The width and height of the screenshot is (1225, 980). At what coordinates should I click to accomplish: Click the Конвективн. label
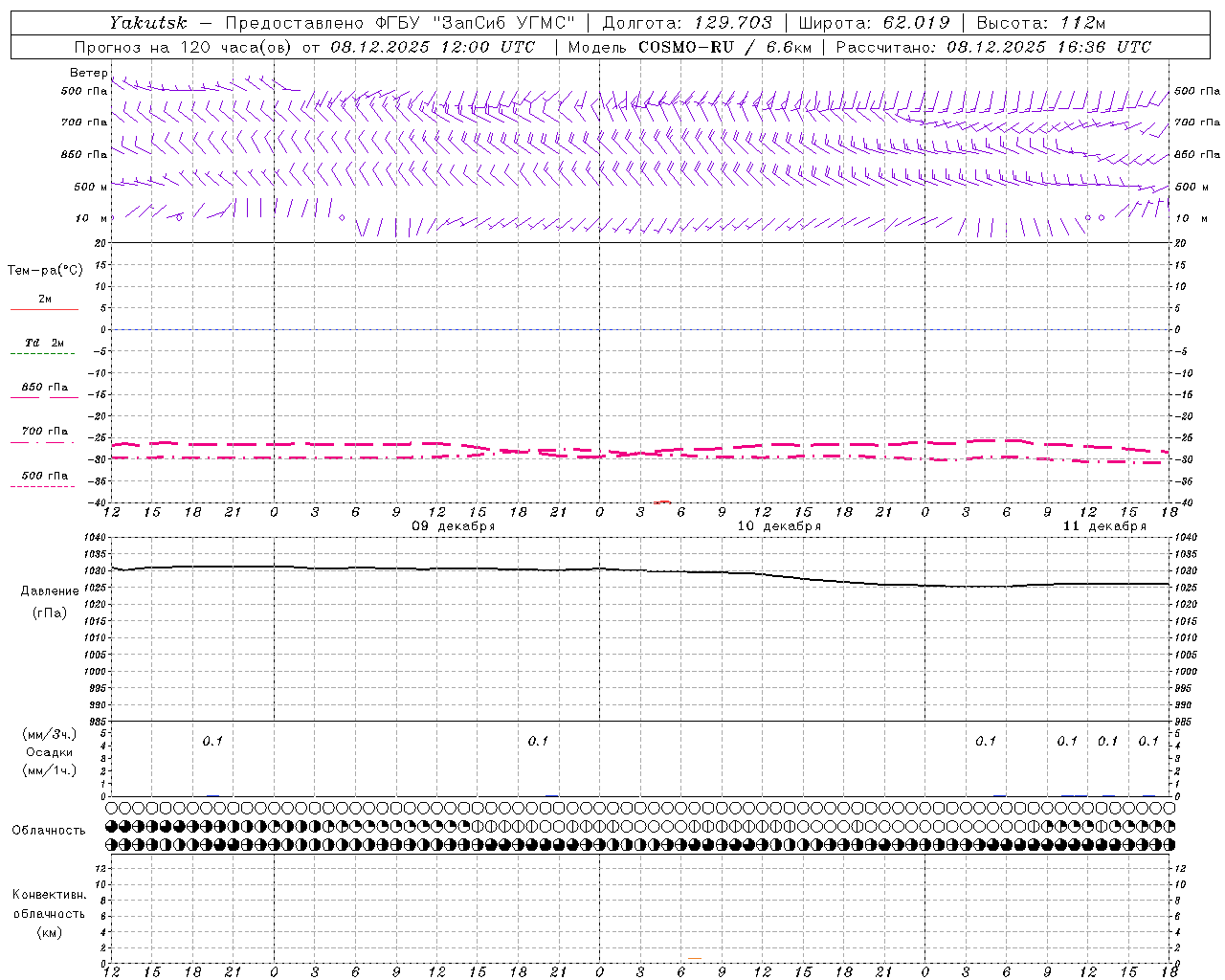[49, 895]
